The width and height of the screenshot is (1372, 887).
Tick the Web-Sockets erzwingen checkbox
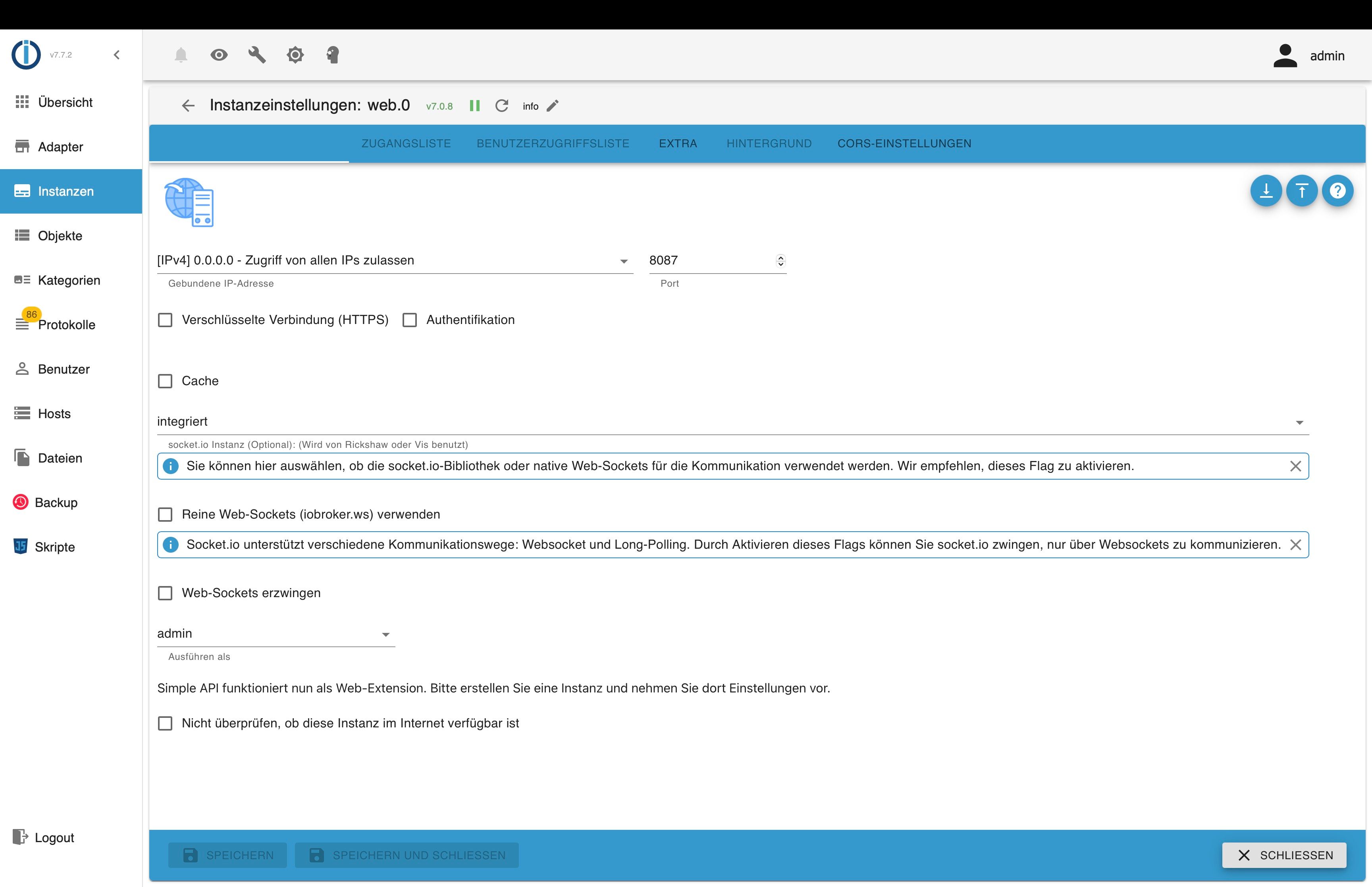[x=165, y=593]
